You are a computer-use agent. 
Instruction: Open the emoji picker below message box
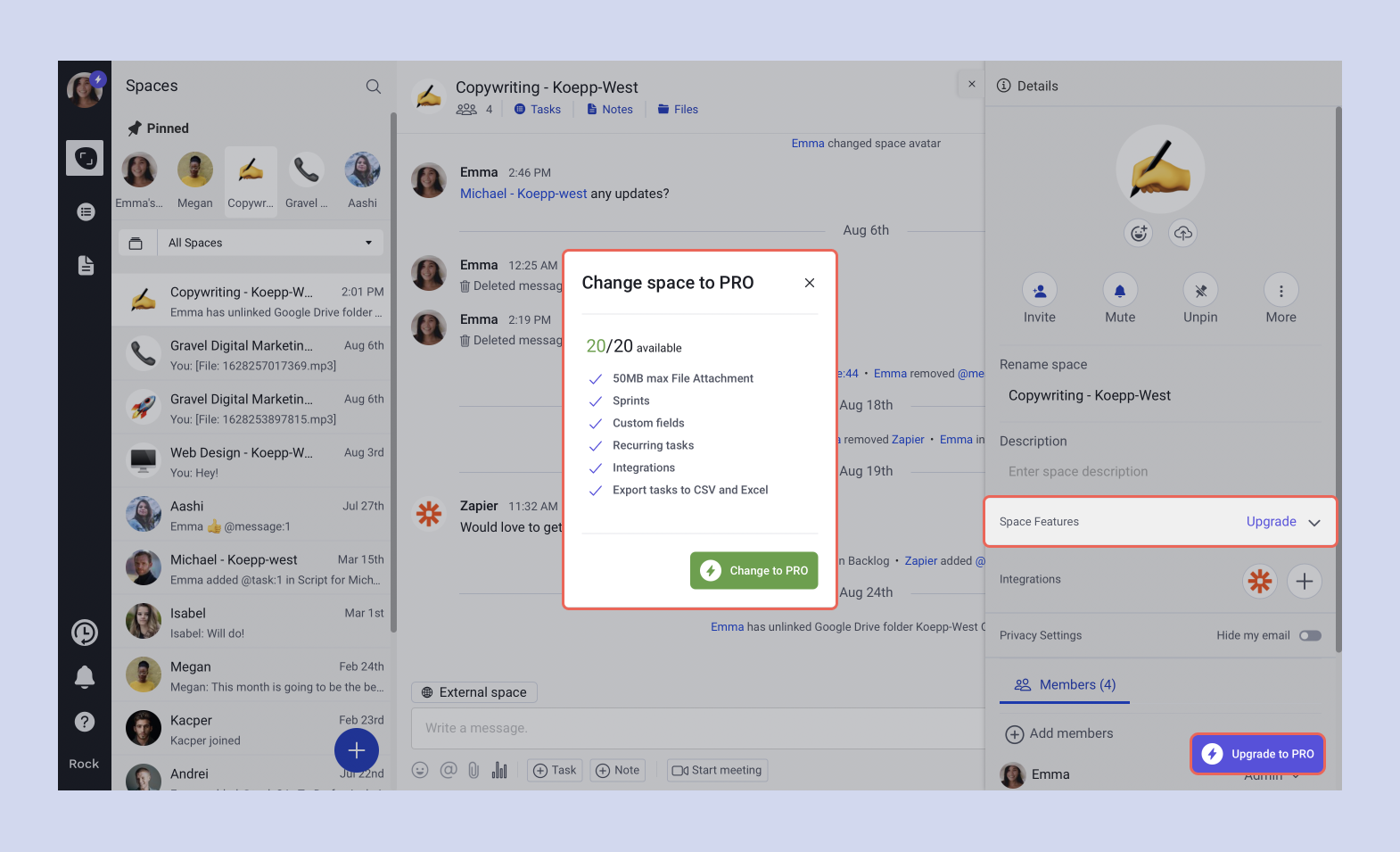tap(420, 770)
